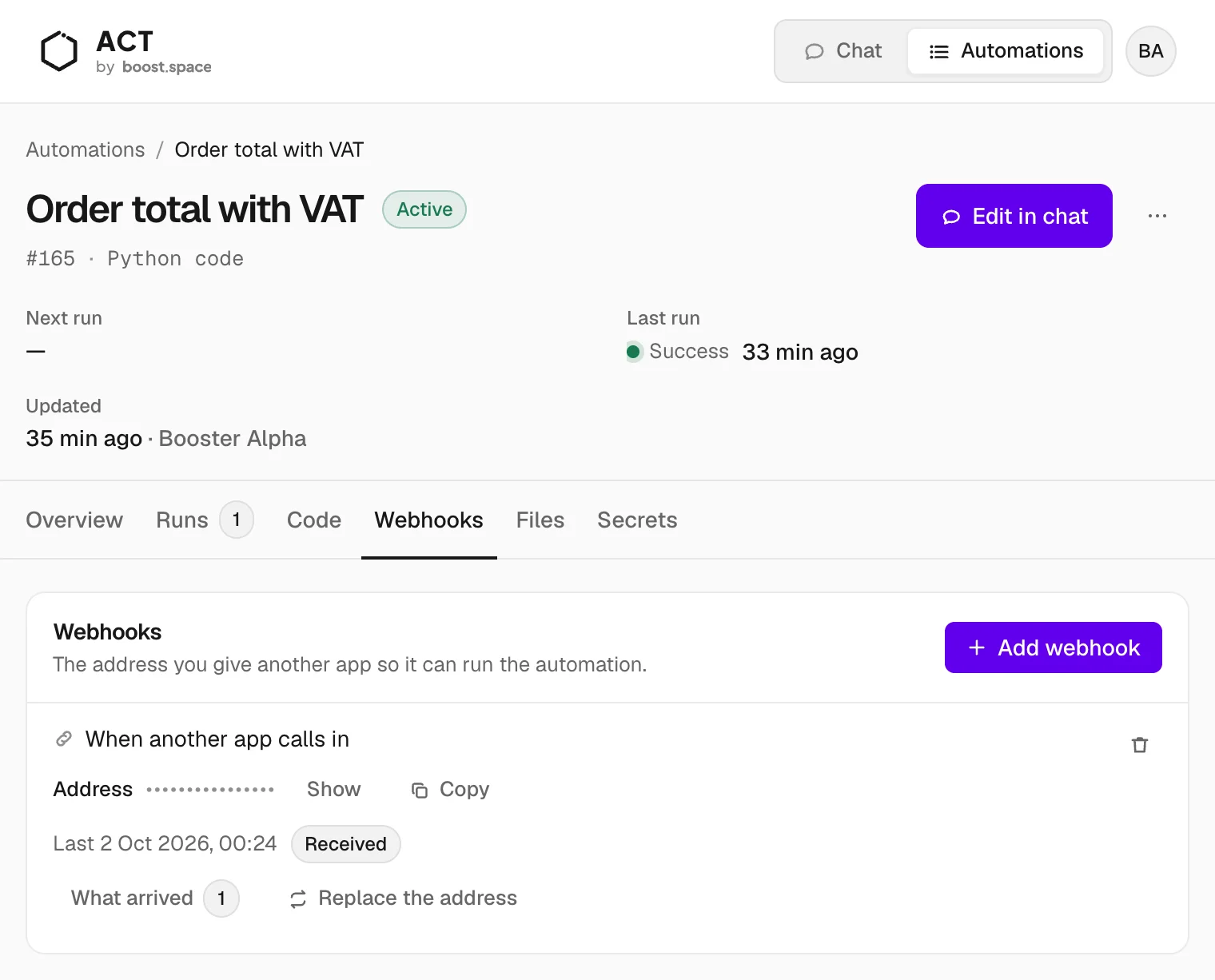Click the ACT hexagon logo
1215x980 pixels.
tap(59, 51)
